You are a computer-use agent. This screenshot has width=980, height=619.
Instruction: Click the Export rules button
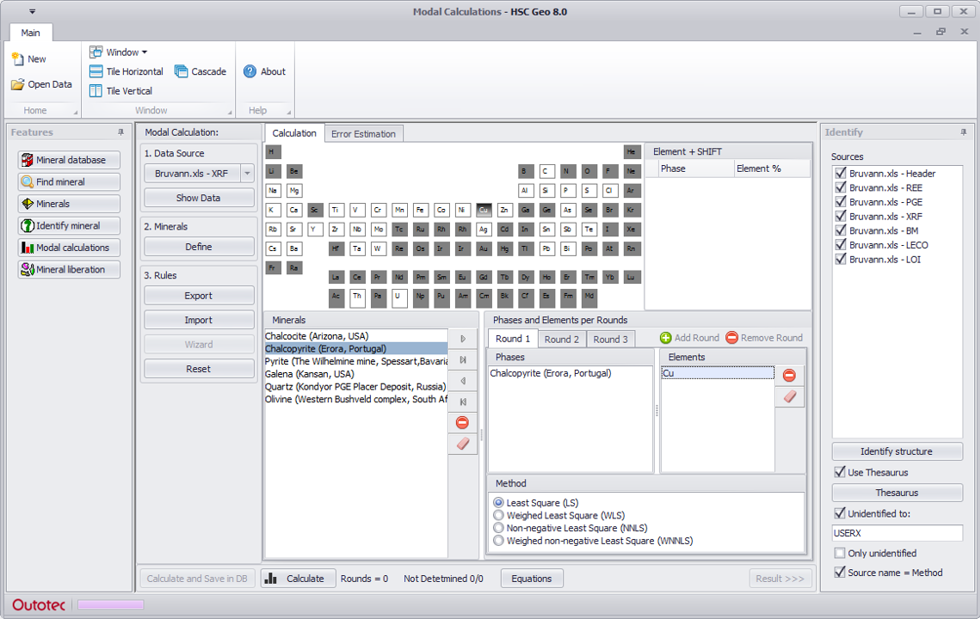tap(198, 295)
